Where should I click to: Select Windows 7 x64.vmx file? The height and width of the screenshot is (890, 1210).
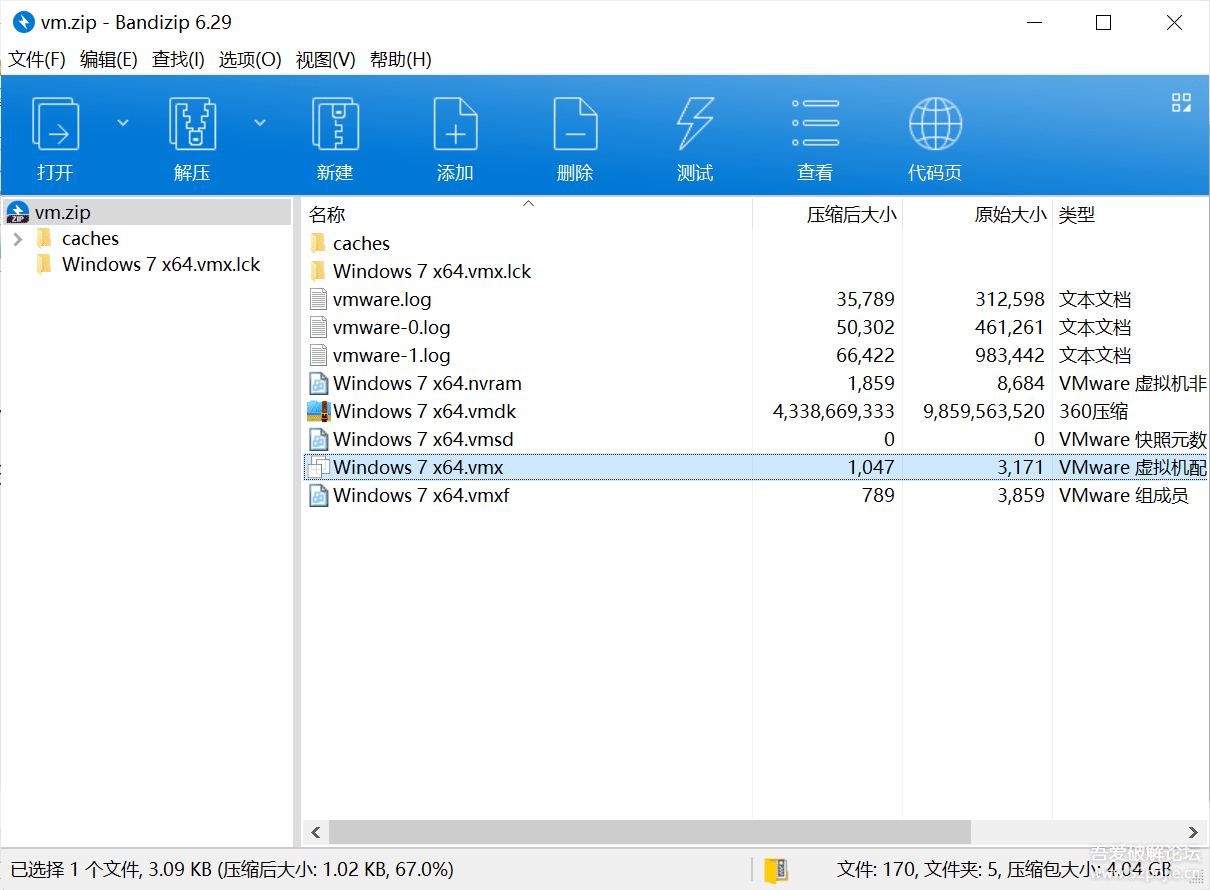click(755, 467)
